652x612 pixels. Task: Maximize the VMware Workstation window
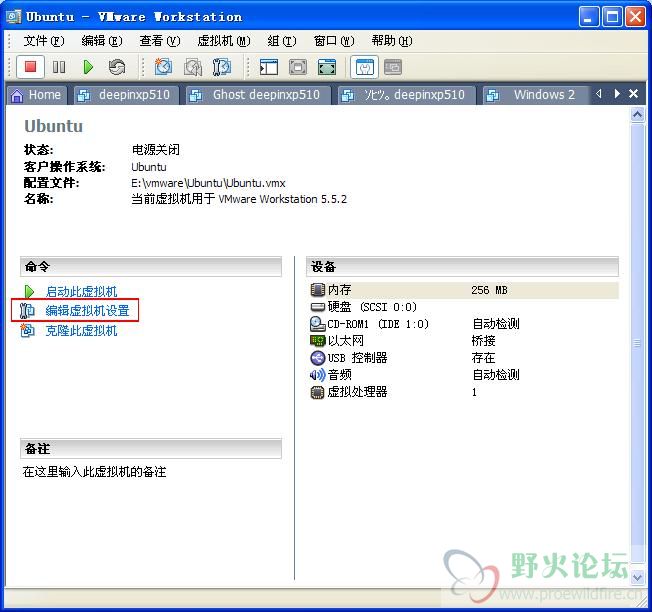(x=612, y=17)
